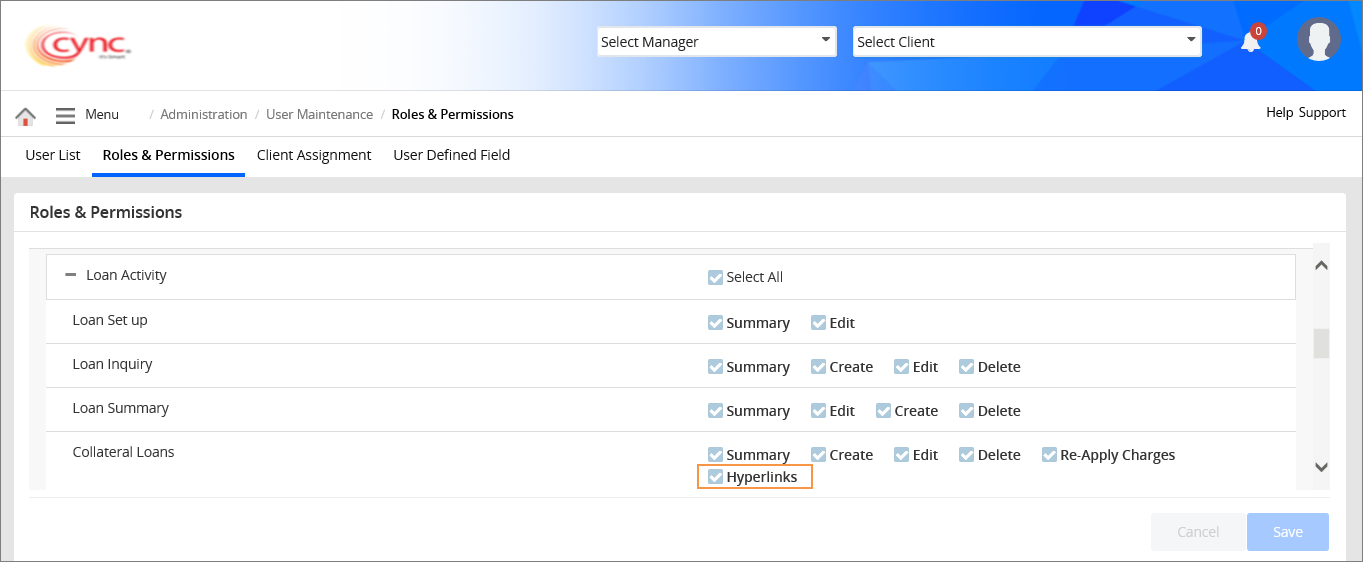
Task: Open the Select Client dropdown
Action: [x=1026, y=42]
